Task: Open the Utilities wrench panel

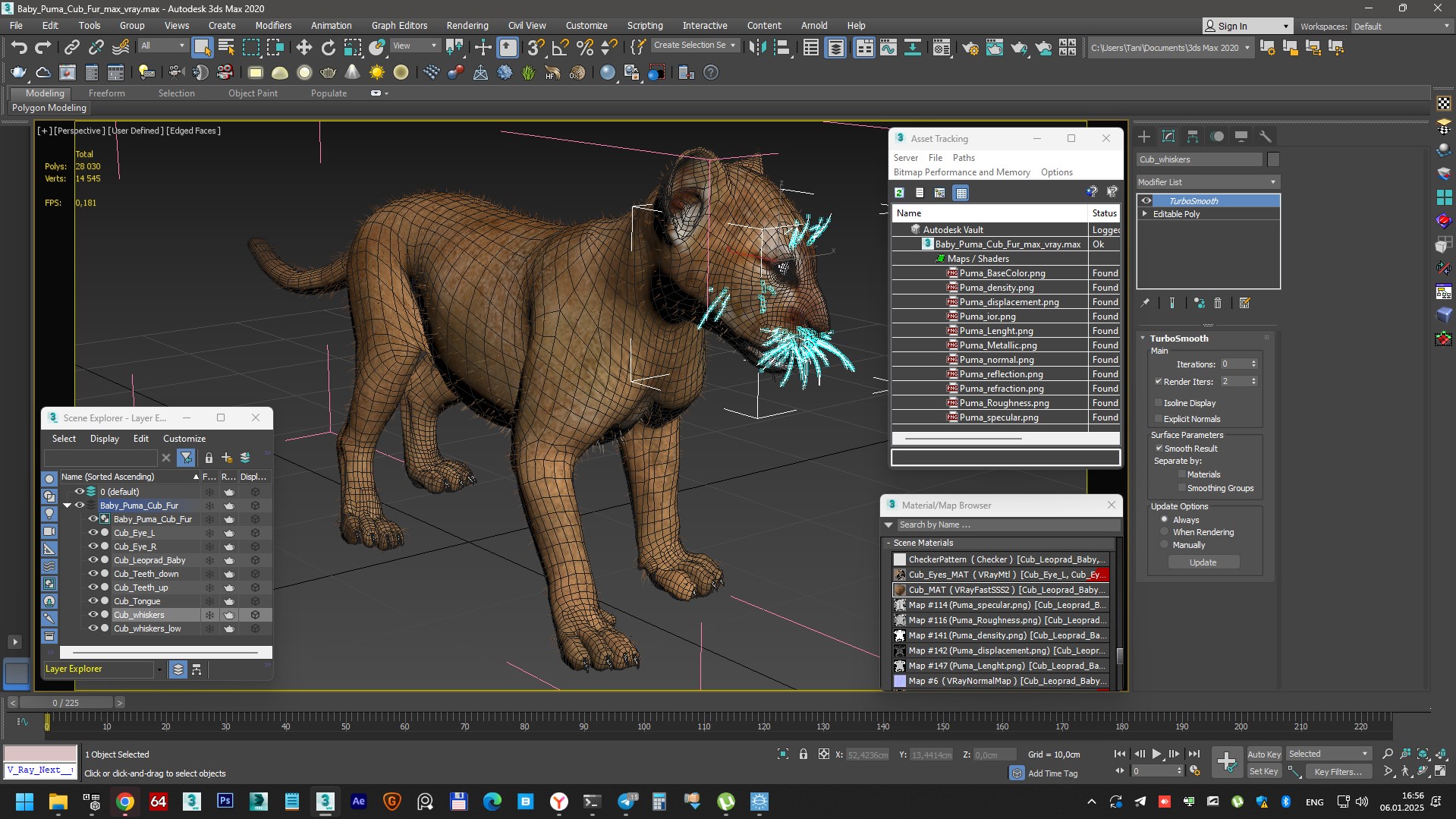Action: pos(1265,137)
